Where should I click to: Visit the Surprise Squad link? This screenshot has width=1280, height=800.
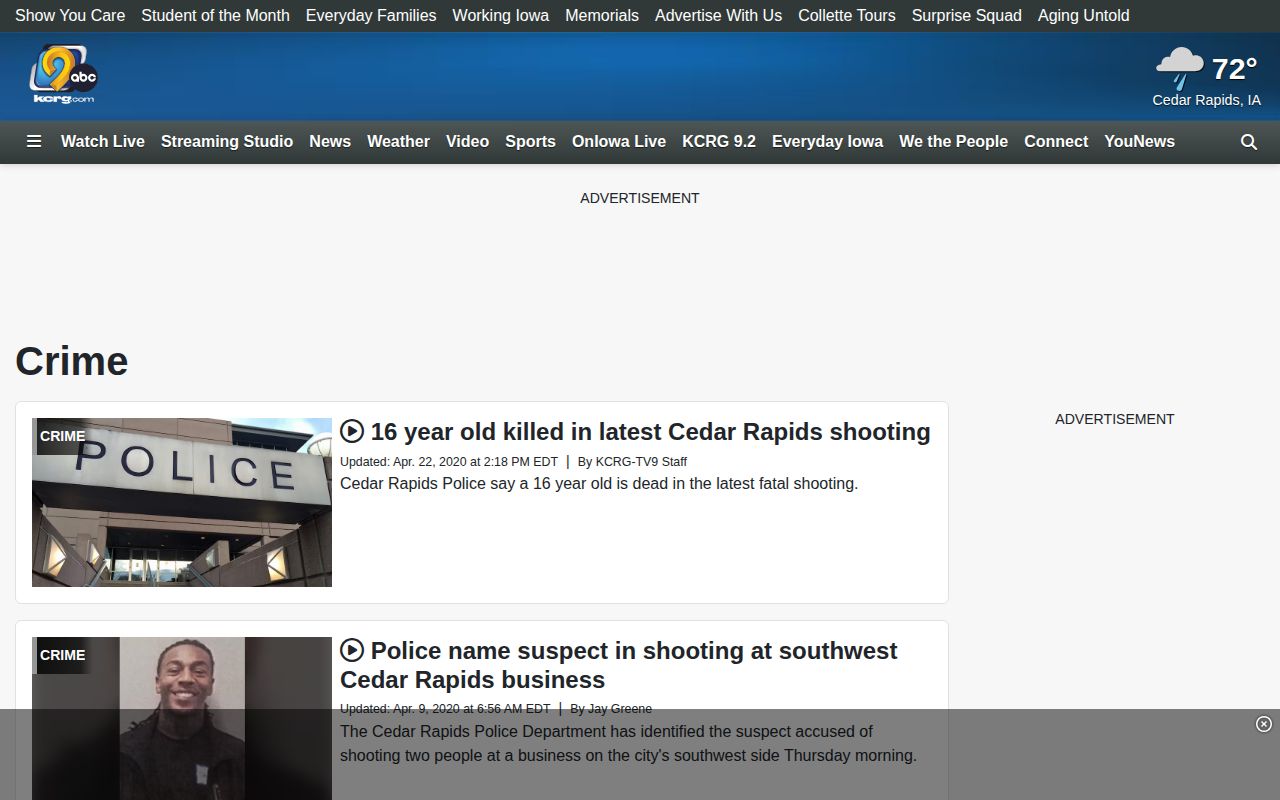(967, 16)
